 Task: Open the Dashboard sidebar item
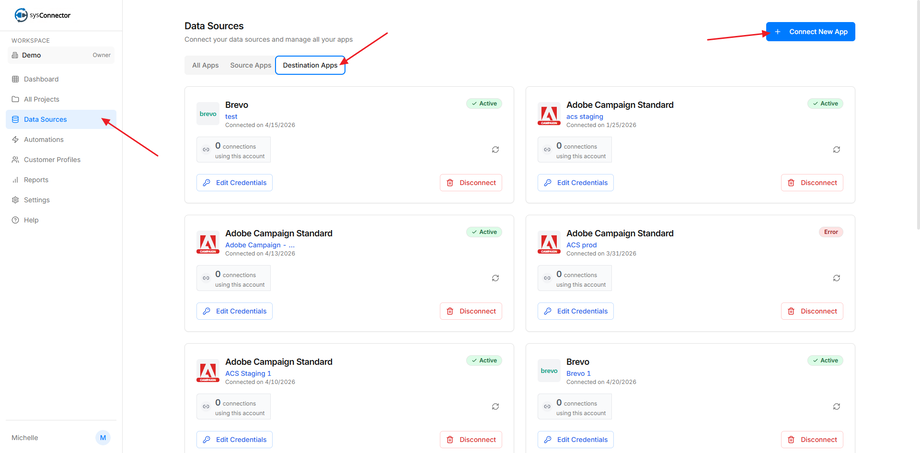(61, 79)
